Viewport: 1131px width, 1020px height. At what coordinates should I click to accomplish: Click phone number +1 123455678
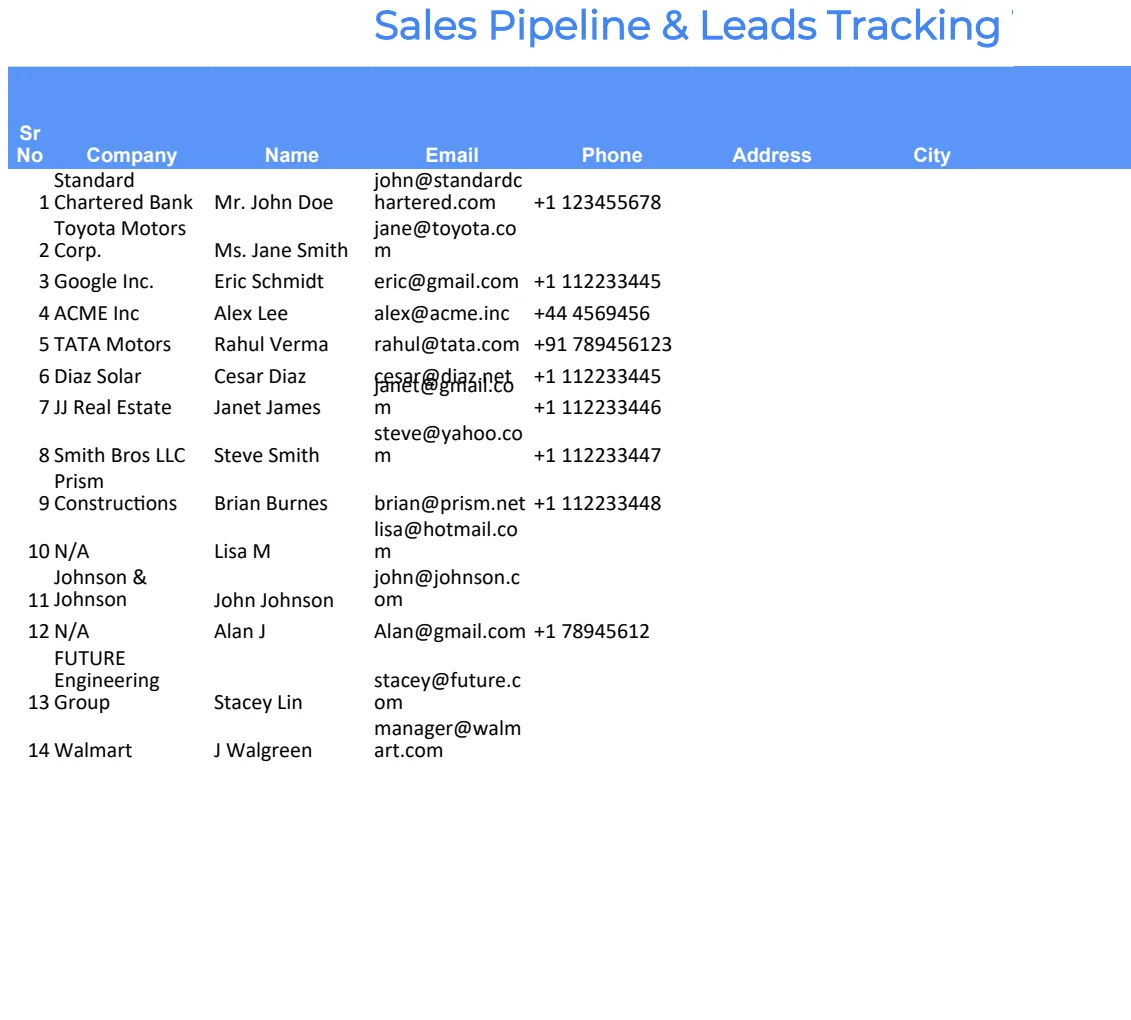tap(597, 203)
